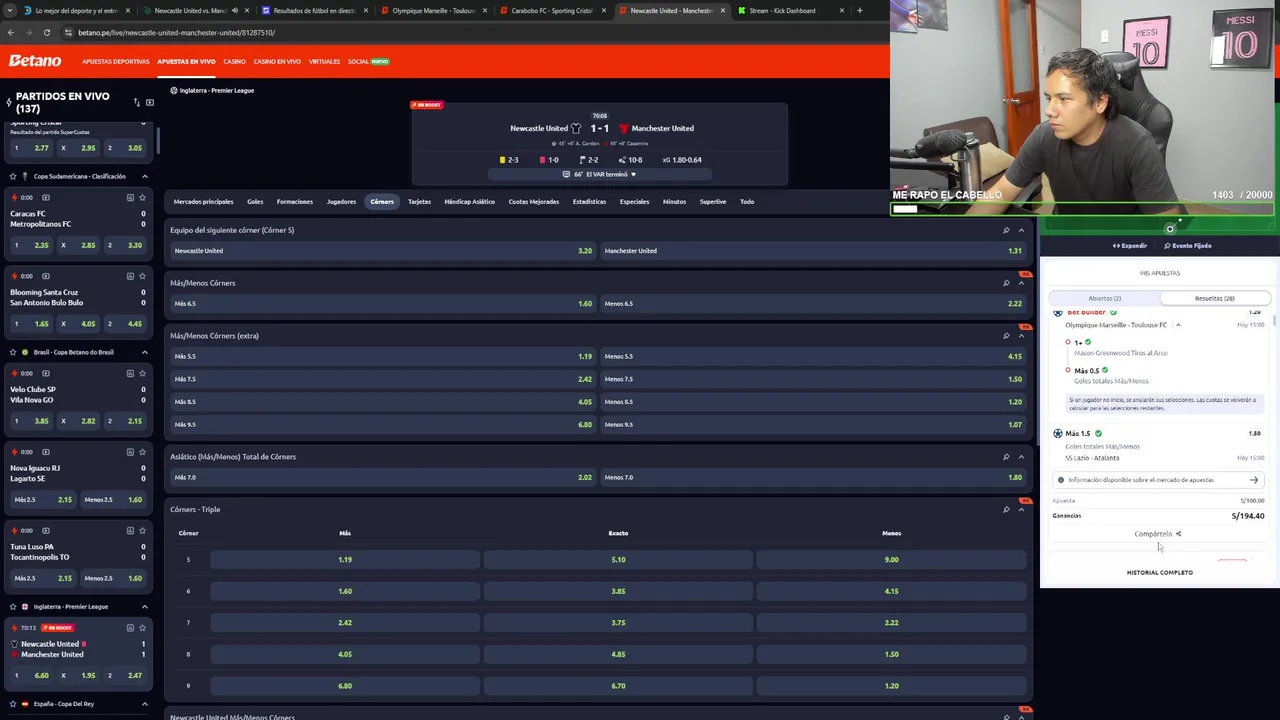Switch to Resueltas (28) bets tab
1280x720 pixels.
(1214, 298)
